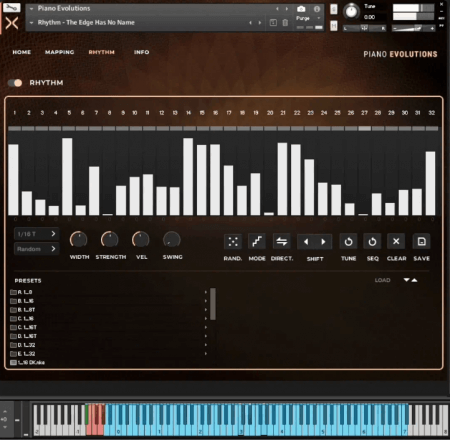
Task: Click the SEQ reset icon
Action: coord(372,242)
